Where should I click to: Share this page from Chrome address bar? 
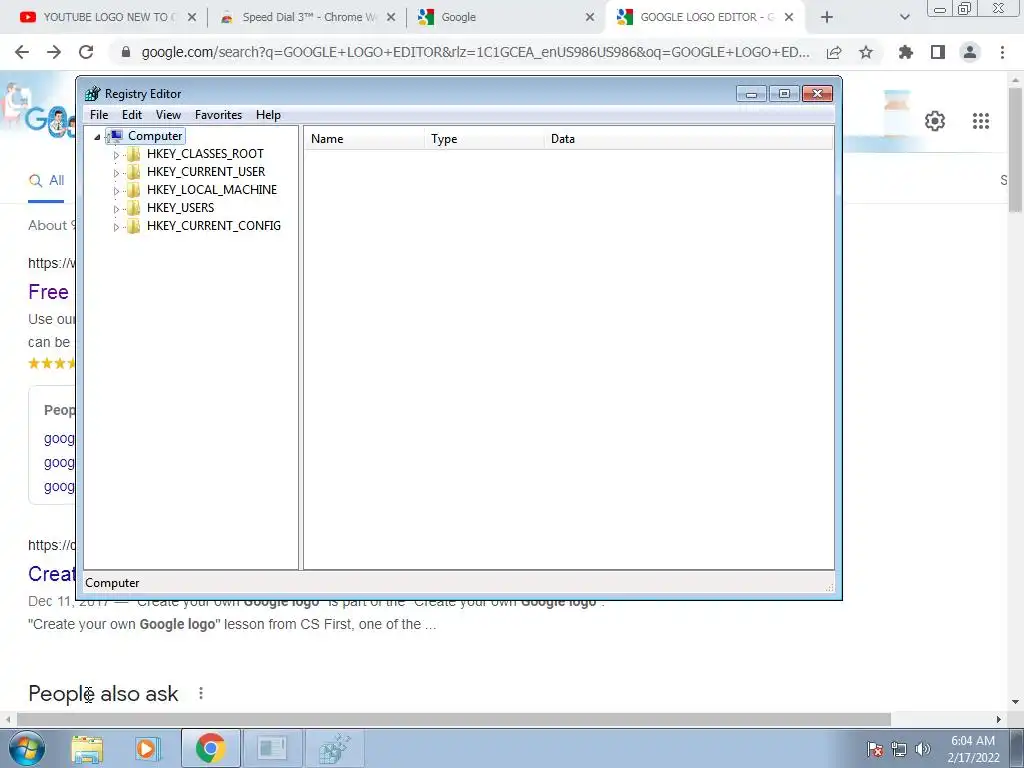(x=834, y=52)
